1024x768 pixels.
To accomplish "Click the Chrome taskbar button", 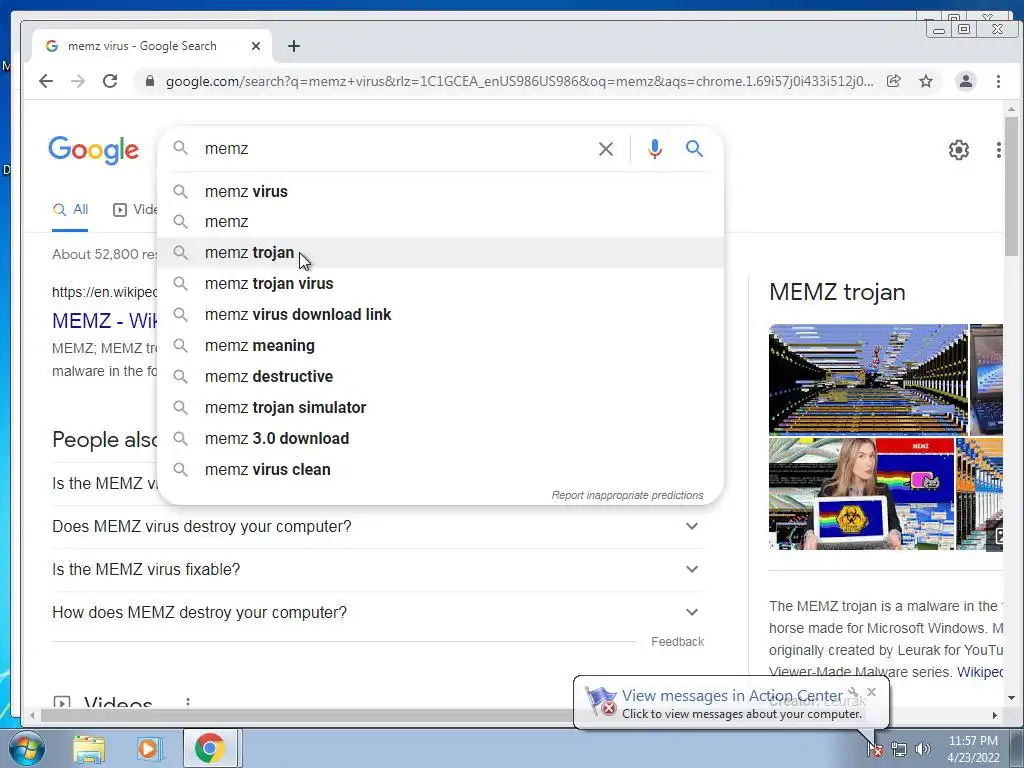I will [210, 748].
